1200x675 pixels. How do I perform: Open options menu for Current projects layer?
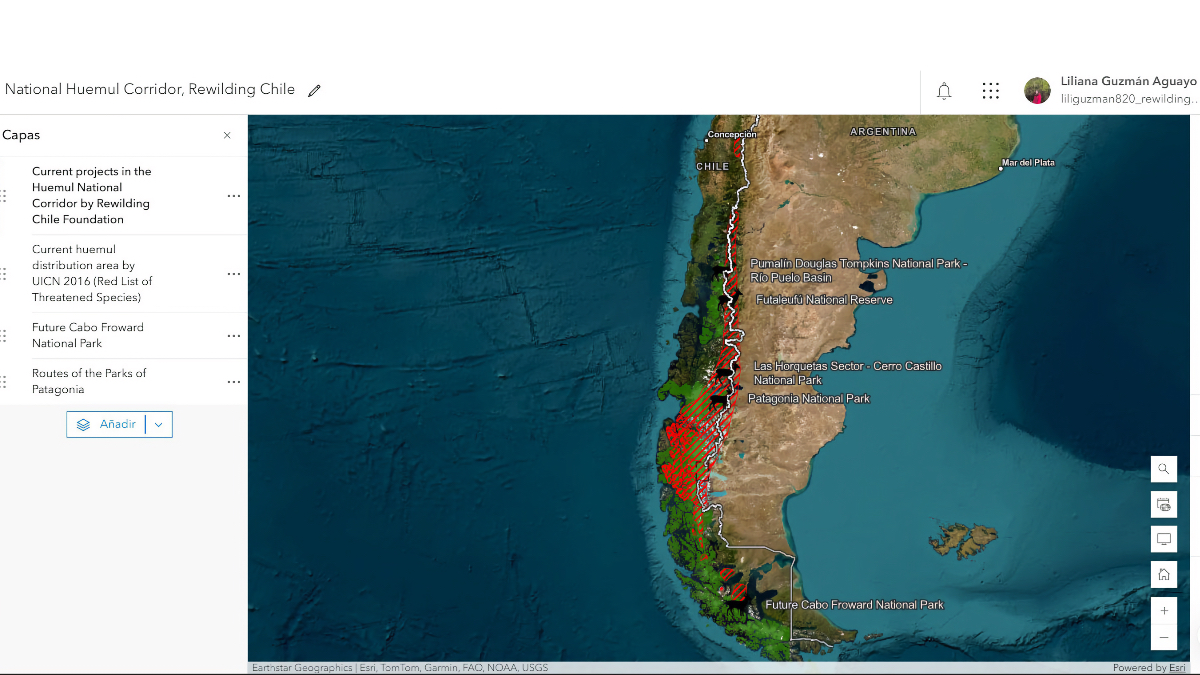233,195
